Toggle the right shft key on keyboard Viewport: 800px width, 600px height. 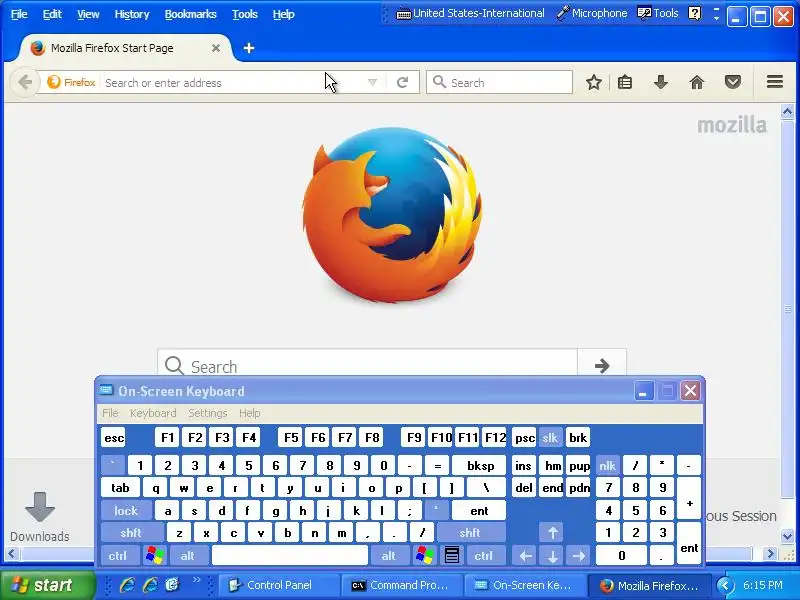470,533
